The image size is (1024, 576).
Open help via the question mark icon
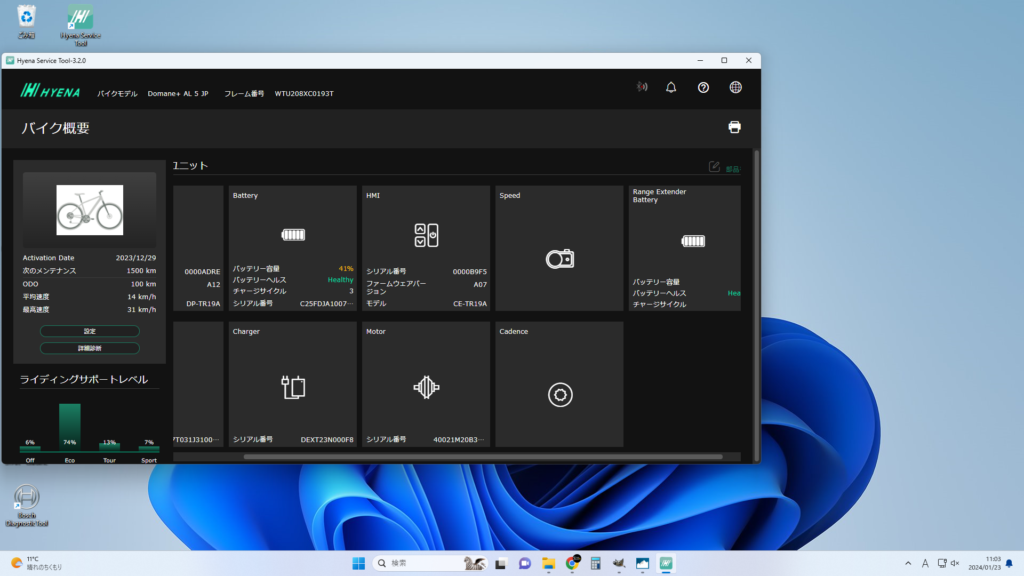pyautogui.click(x=703, y=88)
